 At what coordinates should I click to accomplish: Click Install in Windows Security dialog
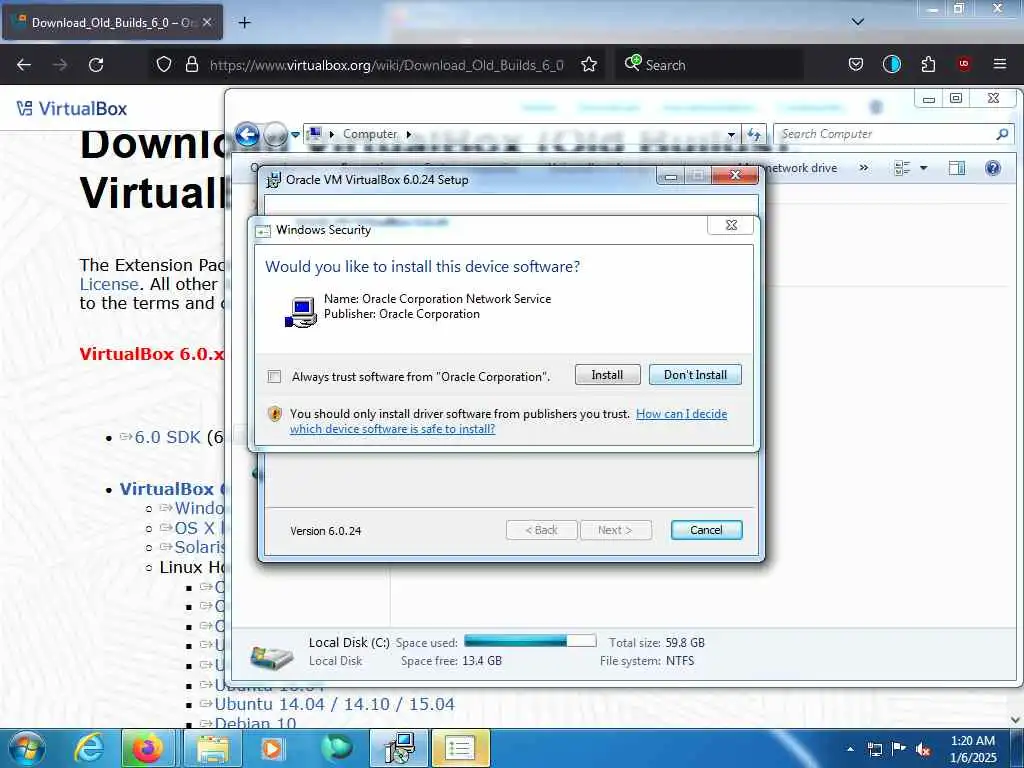pos(607,375)
